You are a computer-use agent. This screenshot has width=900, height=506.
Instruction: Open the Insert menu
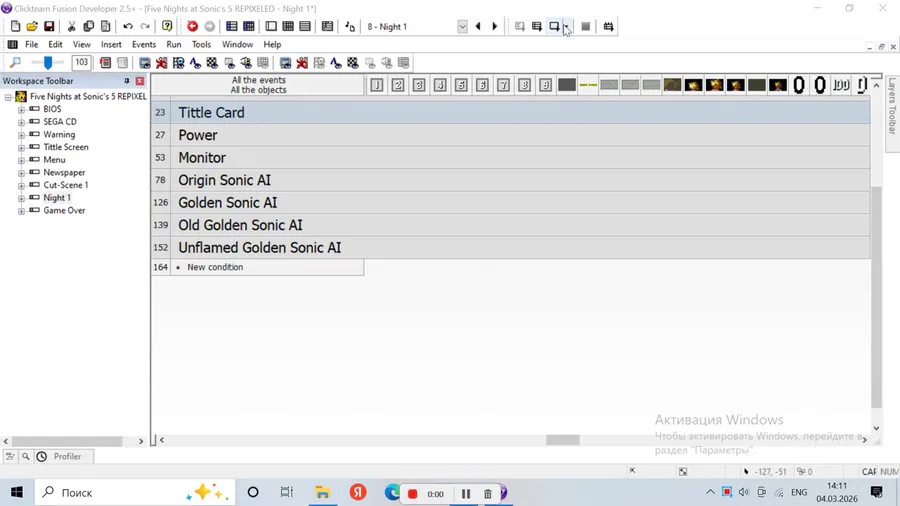111,44
